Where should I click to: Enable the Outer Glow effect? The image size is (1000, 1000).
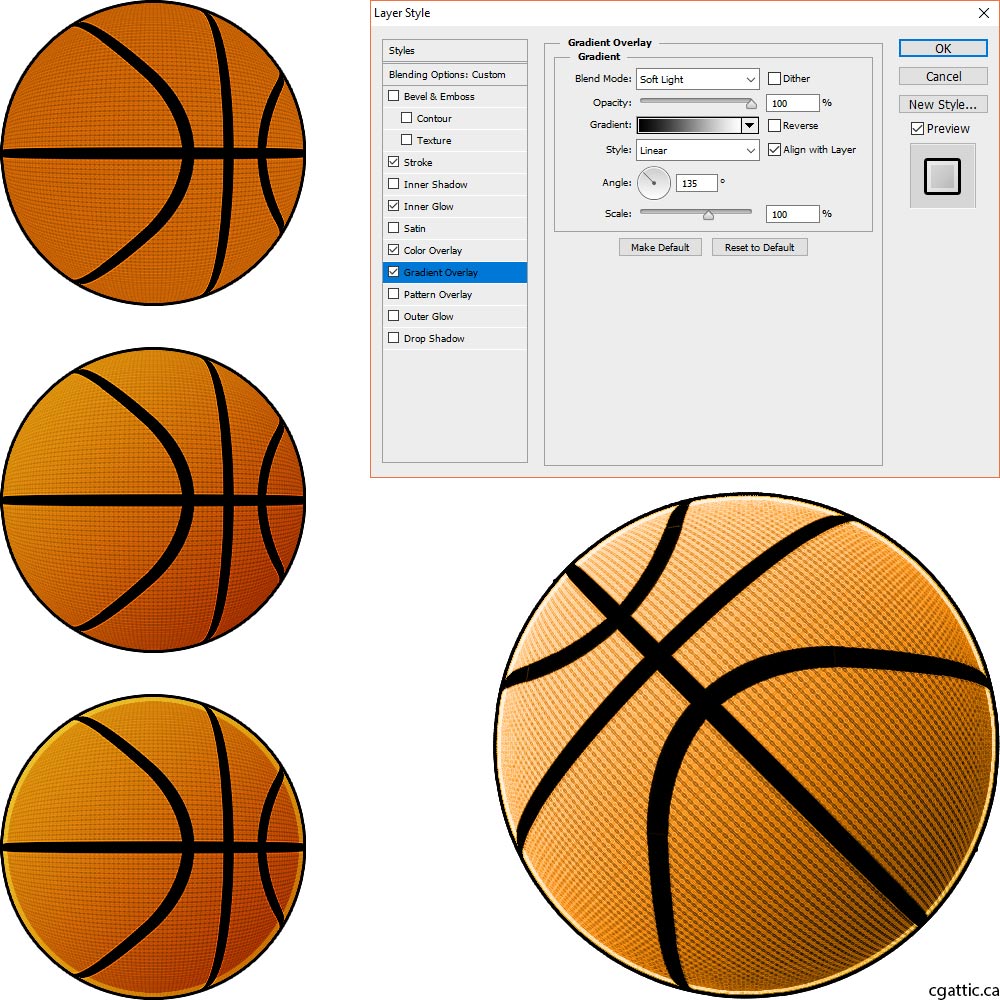394,316
